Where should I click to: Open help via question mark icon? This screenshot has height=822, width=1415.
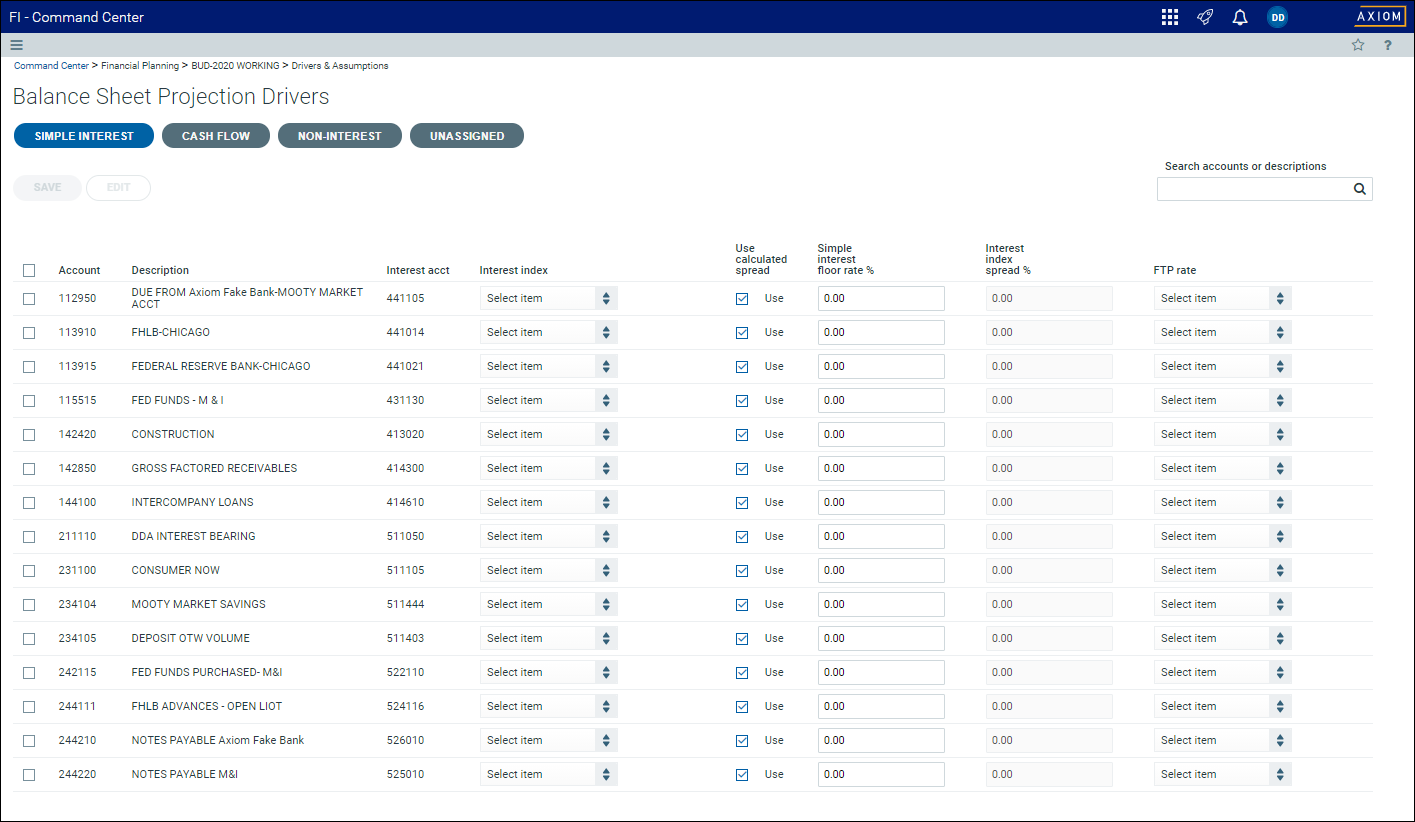[1388, 45]
